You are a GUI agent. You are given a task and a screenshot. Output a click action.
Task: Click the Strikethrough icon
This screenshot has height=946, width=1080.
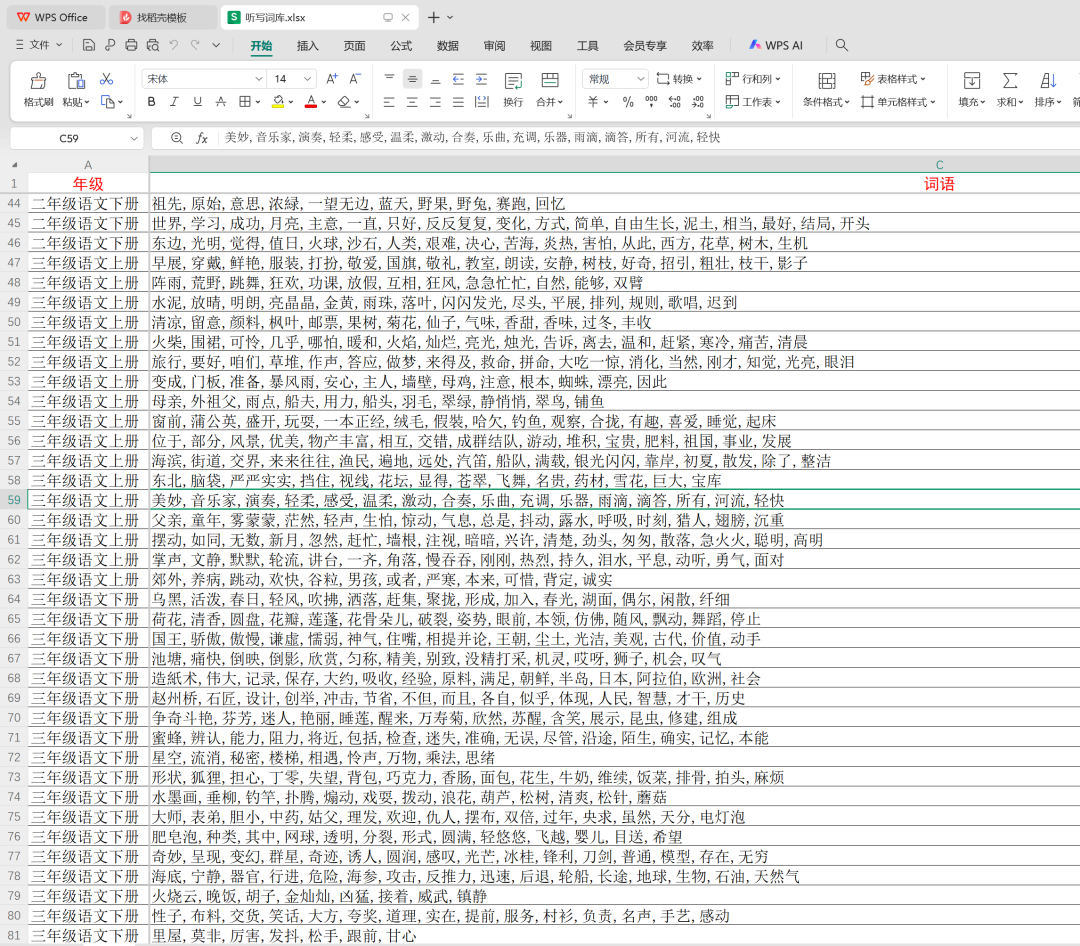tap(221, 102)
